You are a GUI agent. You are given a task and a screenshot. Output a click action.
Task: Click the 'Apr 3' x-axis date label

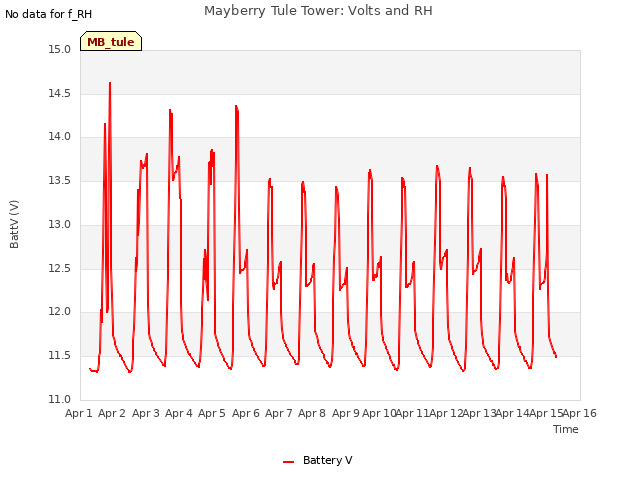click(146, 413)
